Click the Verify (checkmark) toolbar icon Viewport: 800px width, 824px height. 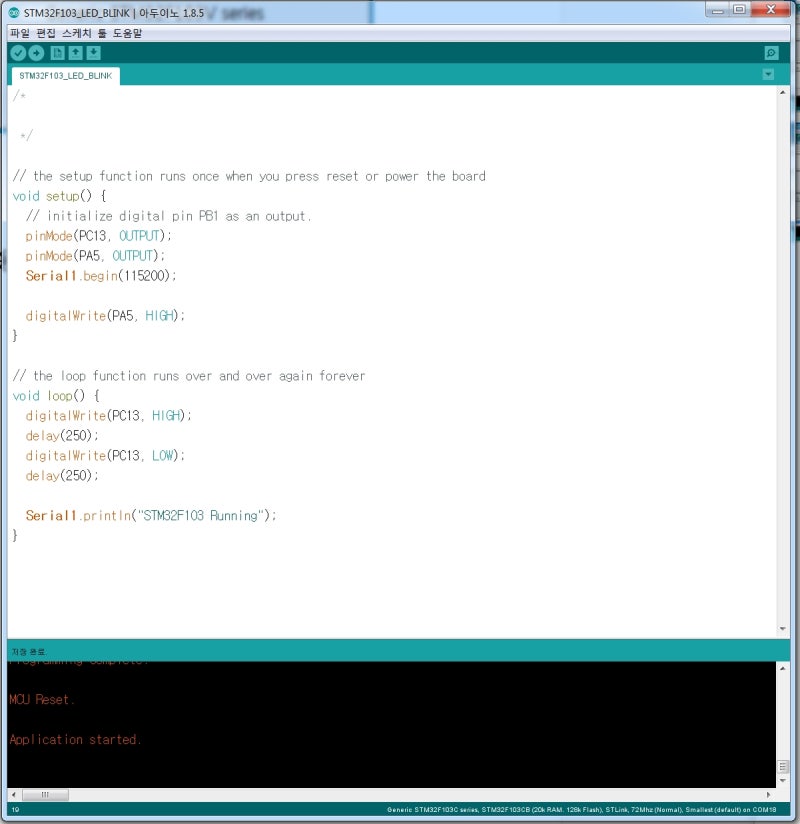17,52
